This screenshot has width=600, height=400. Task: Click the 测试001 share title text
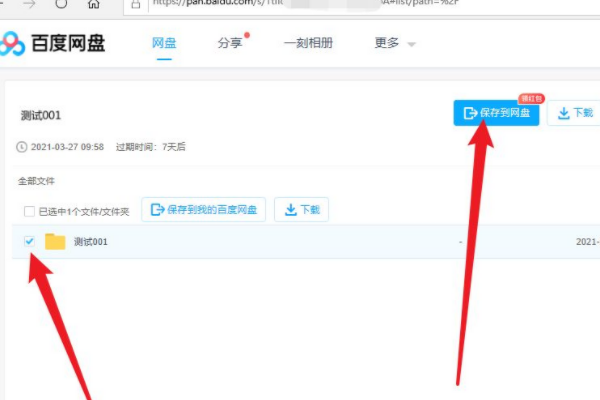(x=41, y=115)
